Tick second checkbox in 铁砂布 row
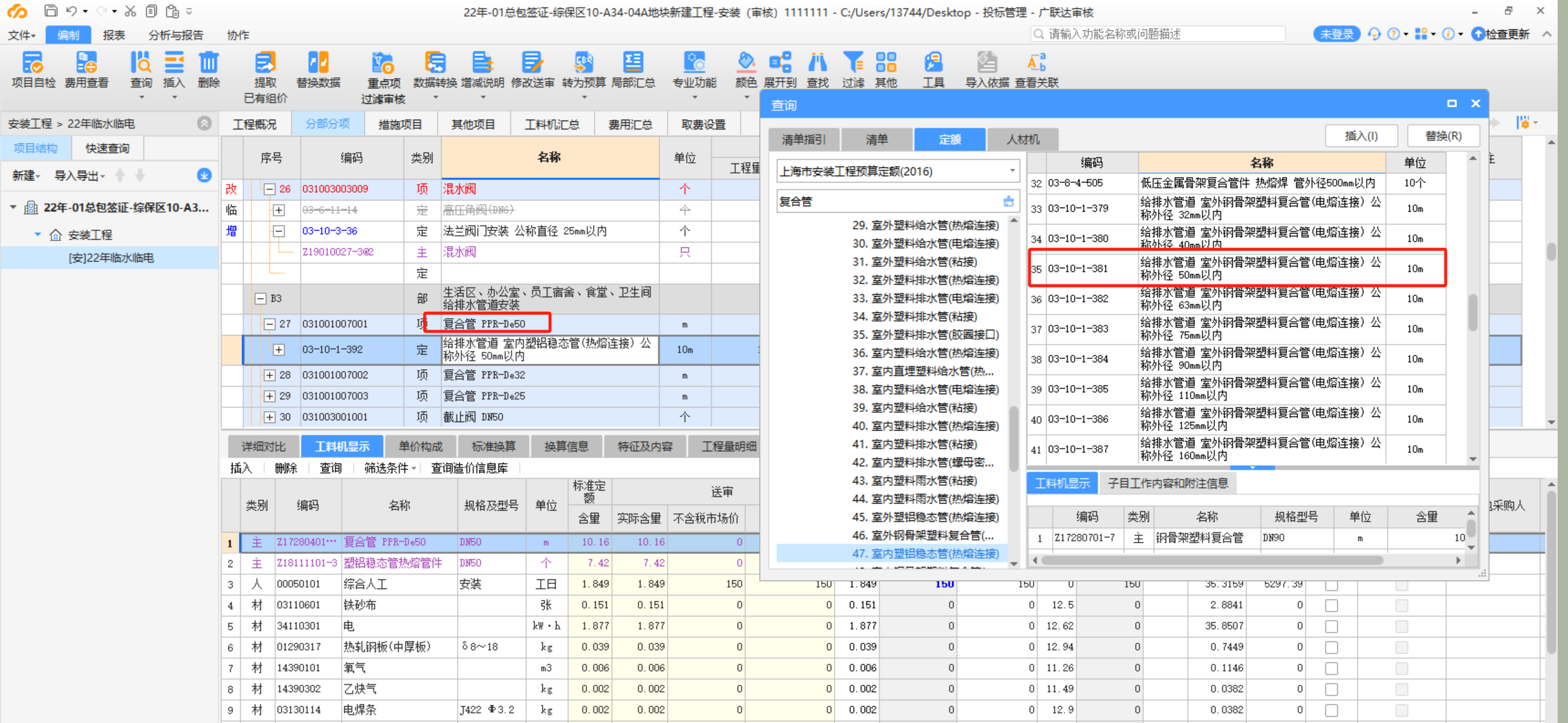Screen dimensions: 1568x723 [1402, 606]
